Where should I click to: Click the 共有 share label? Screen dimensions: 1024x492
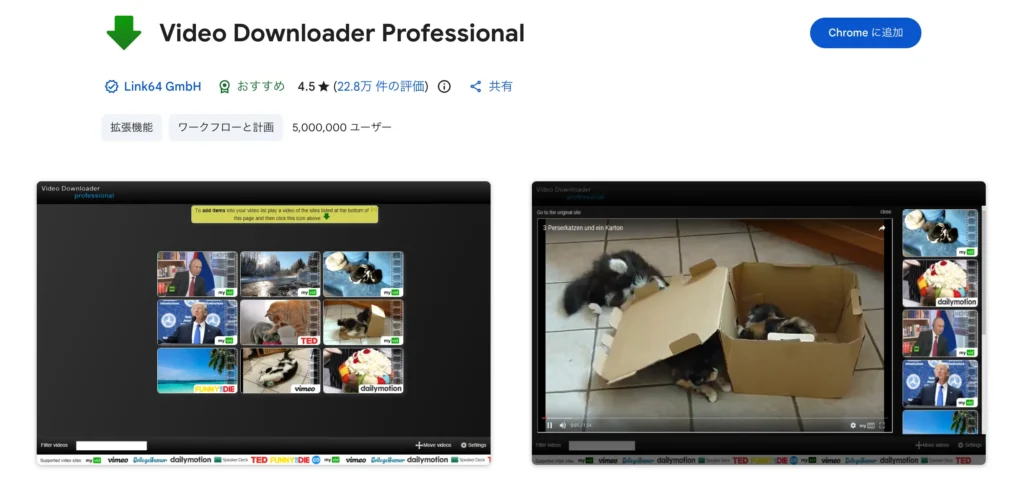tap(501, 86)
